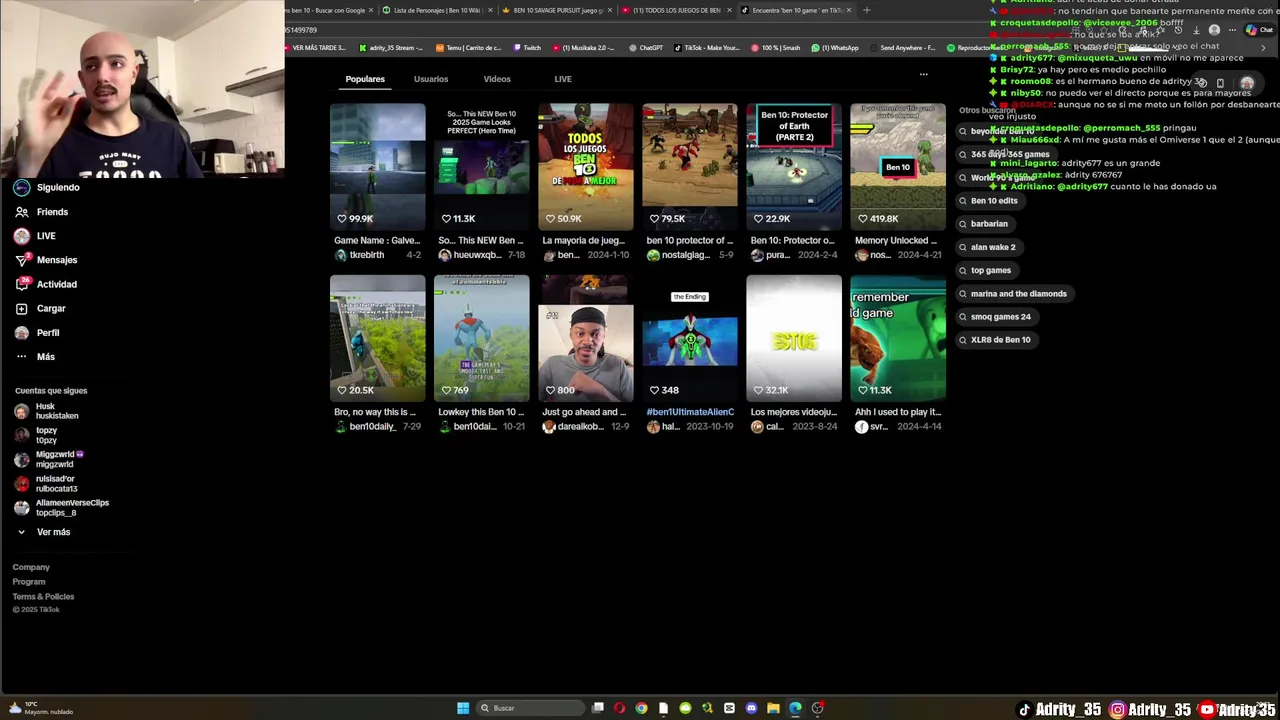This screenshot has height=720, width=1280.
Task: Click search icon next to 'barbarian' suggestion
Action: tap(963, 224)
